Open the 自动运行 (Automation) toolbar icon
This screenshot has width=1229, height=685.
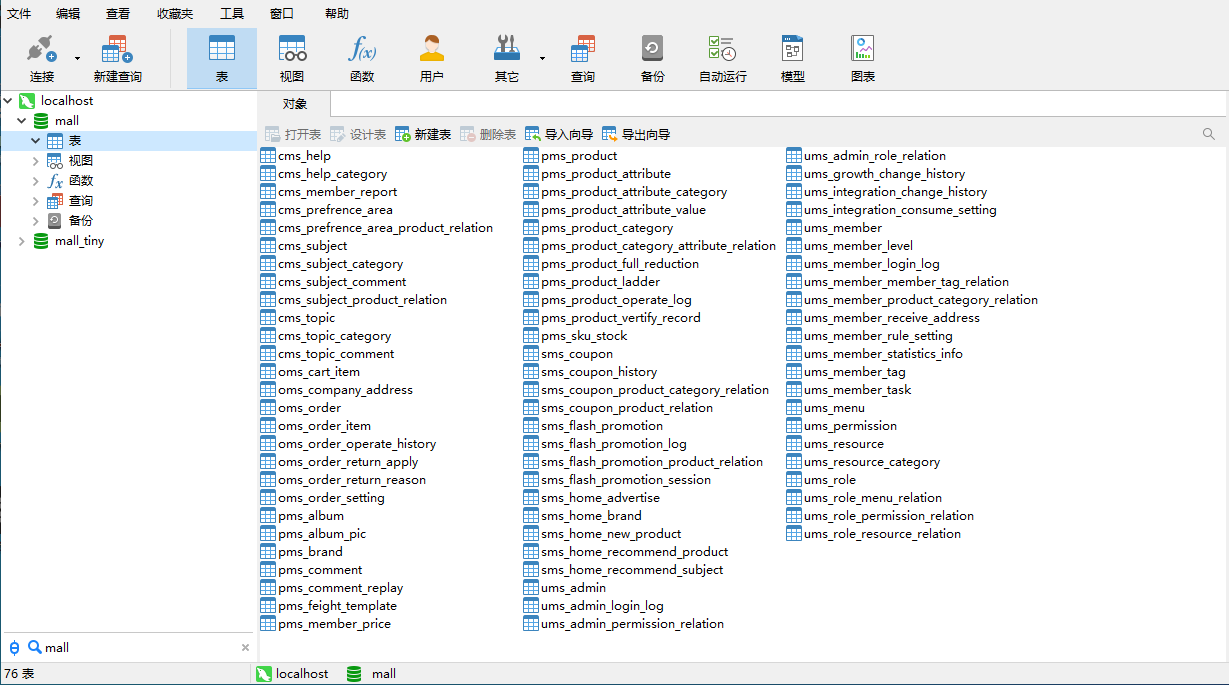click(x=722, y=58)
